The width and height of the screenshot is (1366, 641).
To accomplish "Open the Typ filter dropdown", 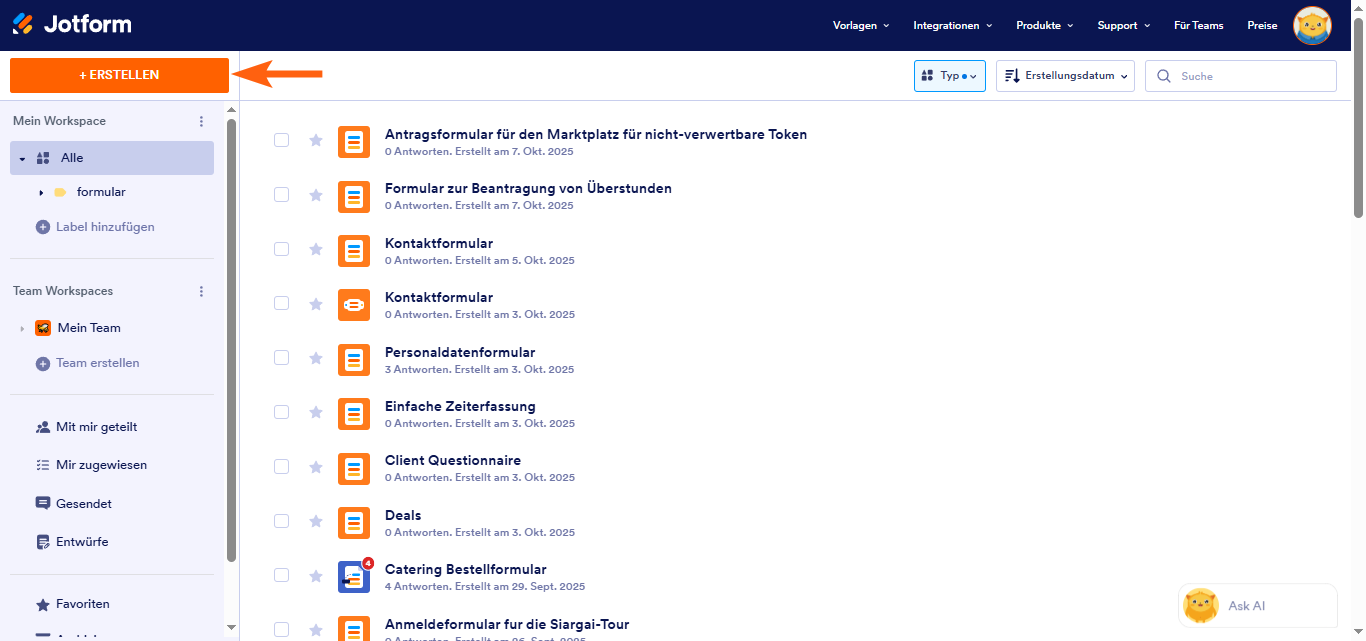I will 949,76.
